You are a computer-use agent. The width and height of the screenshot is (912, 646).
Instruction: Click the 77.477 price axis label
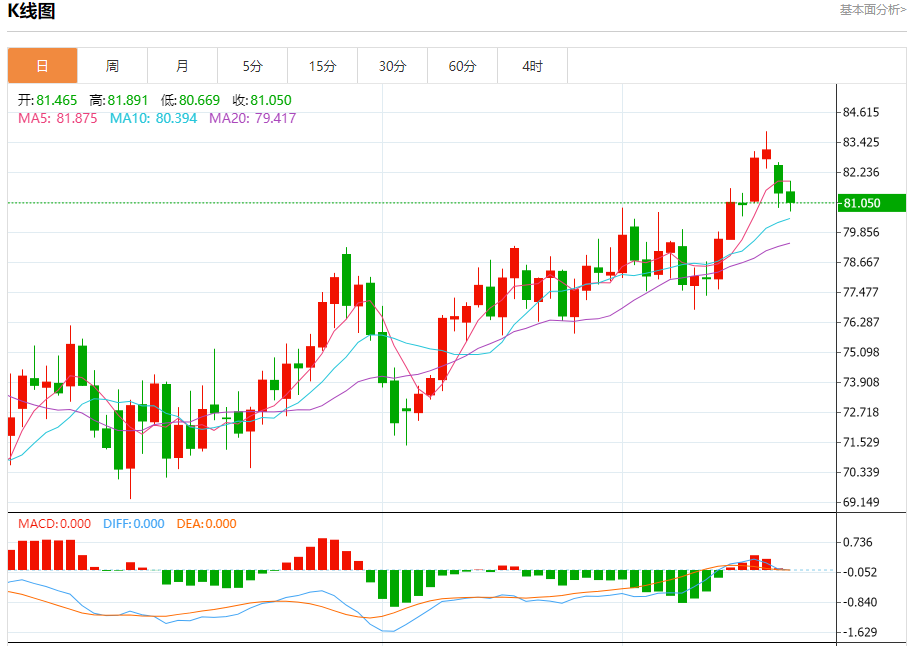(x=861, y=292)
